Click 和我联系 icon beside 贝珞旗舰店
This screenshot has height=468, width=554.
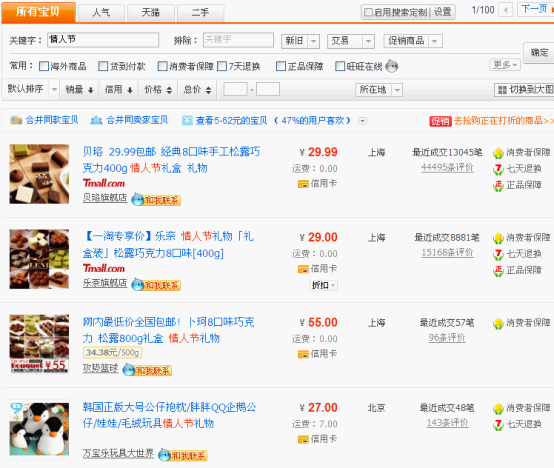tap(156, 200)
